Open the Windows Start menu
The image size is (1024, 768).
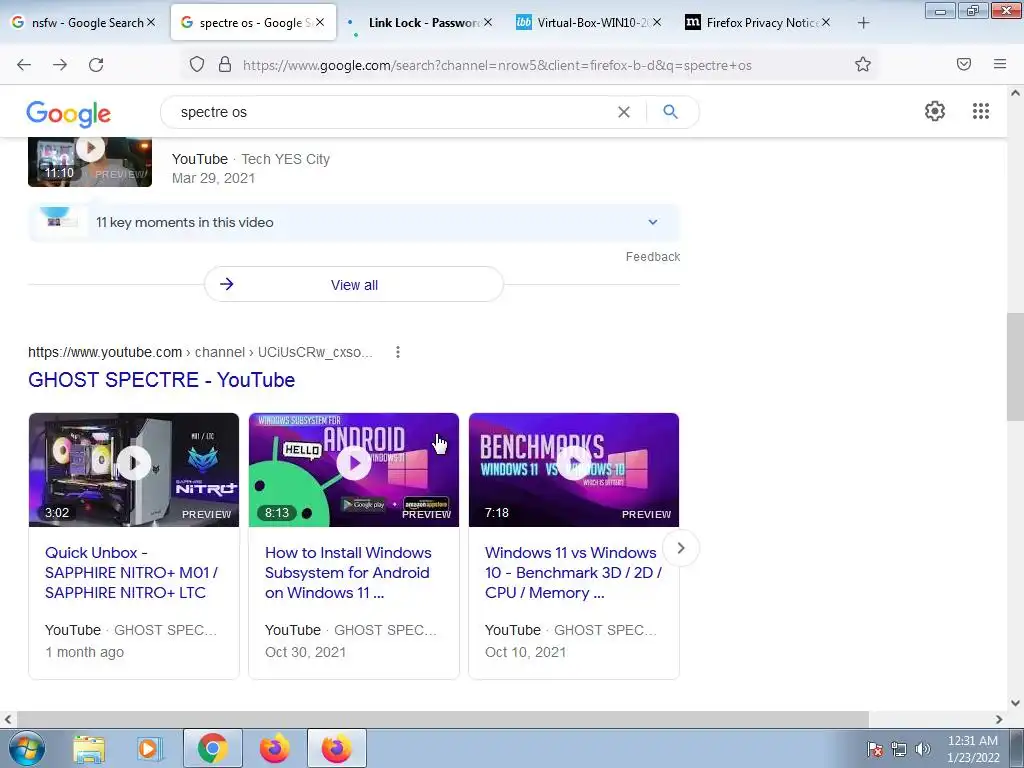pyautogui.click(x=27, y=748)
